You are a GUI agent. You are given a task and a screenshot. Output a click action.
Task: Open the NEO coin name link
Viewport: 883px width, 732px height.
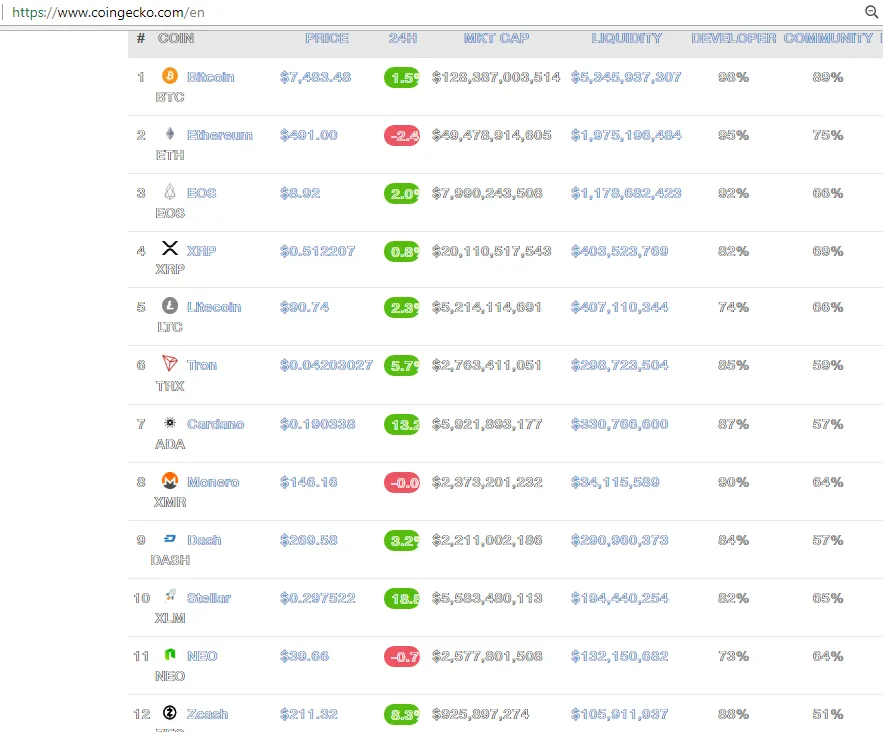click(202, 656)
